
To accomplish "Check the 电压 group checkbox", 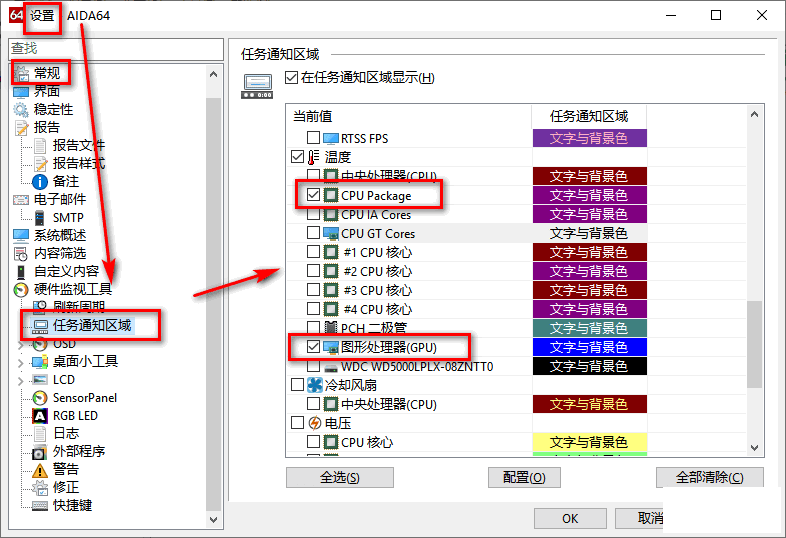I will click(x=297, y=423).
